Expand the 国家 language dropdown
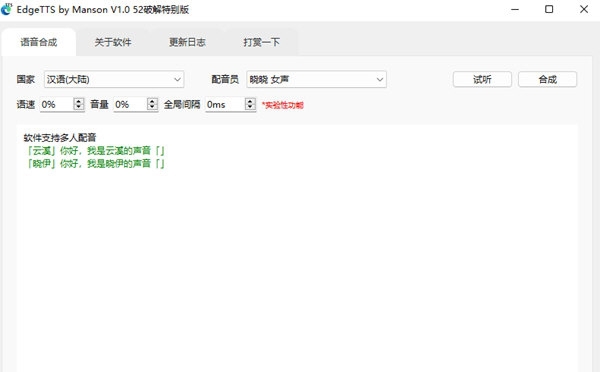This screenshot has height=372, width=600. click(x=114, y=79)
